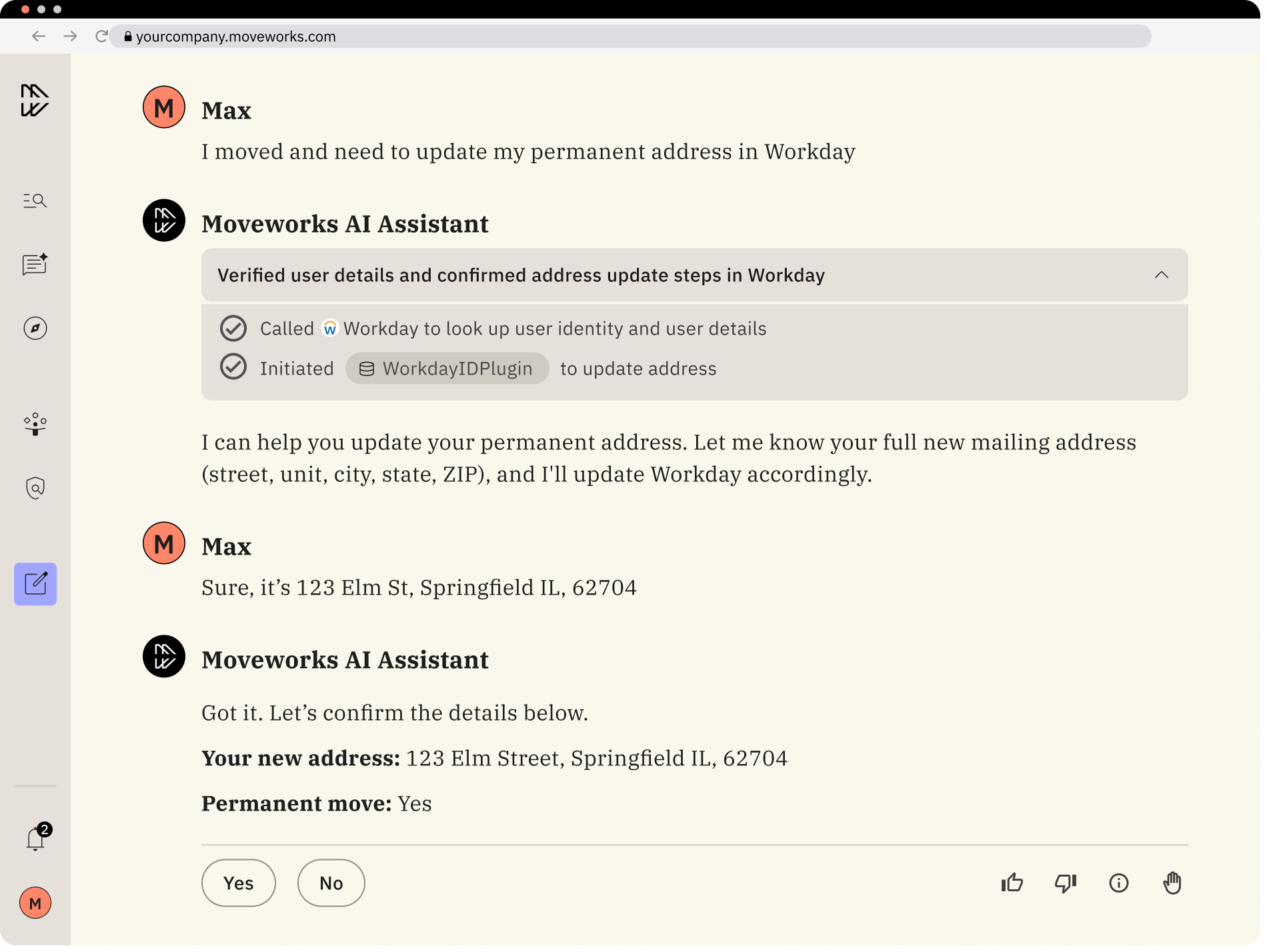Go back in browser history
This screenshot has width=1267, height=952.
pos(39,36)
